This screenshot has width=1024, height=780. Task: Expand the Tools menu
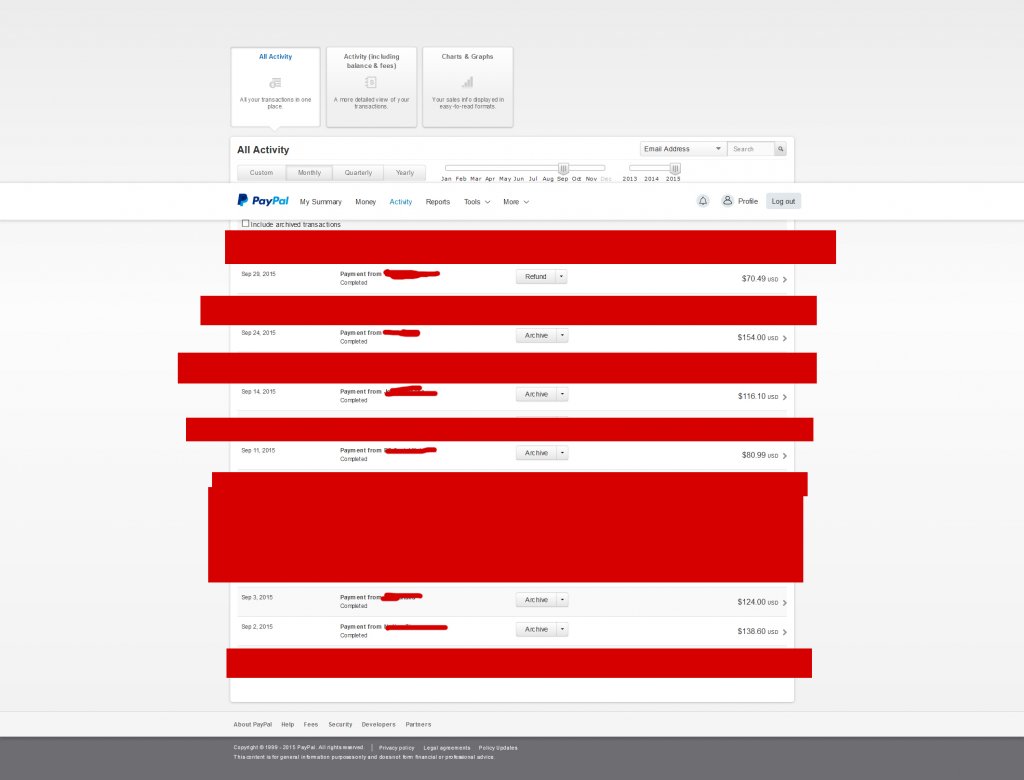click(477, 202)
